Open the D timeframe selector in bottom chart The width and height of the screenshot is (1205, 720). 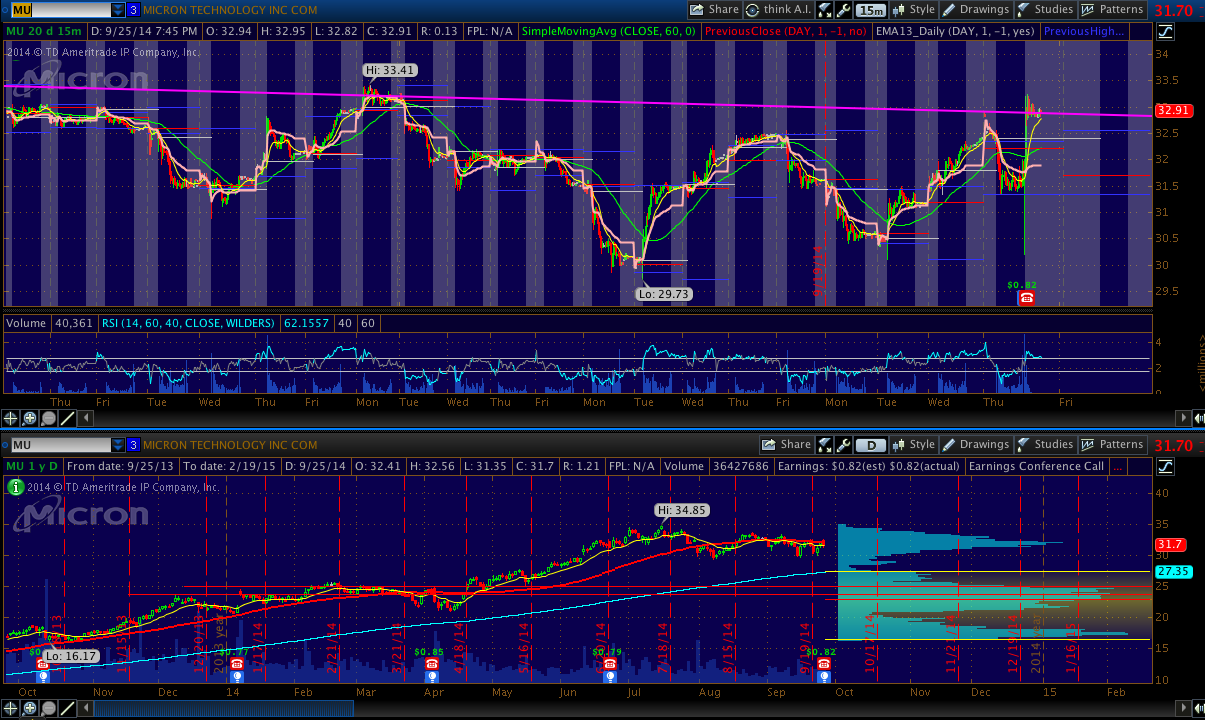point(871,445)
